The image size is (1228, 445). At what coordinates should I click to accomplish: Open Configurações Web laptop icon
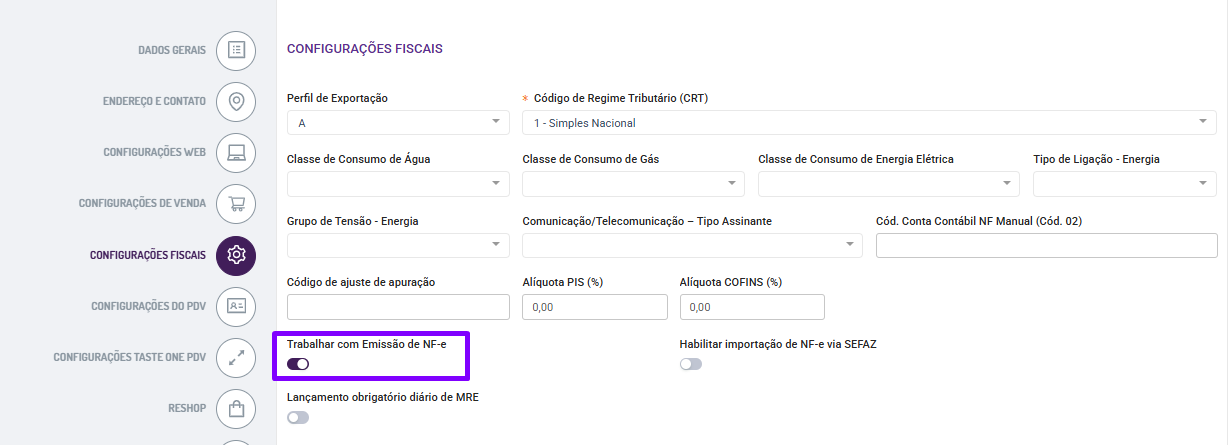click(236, 152)
